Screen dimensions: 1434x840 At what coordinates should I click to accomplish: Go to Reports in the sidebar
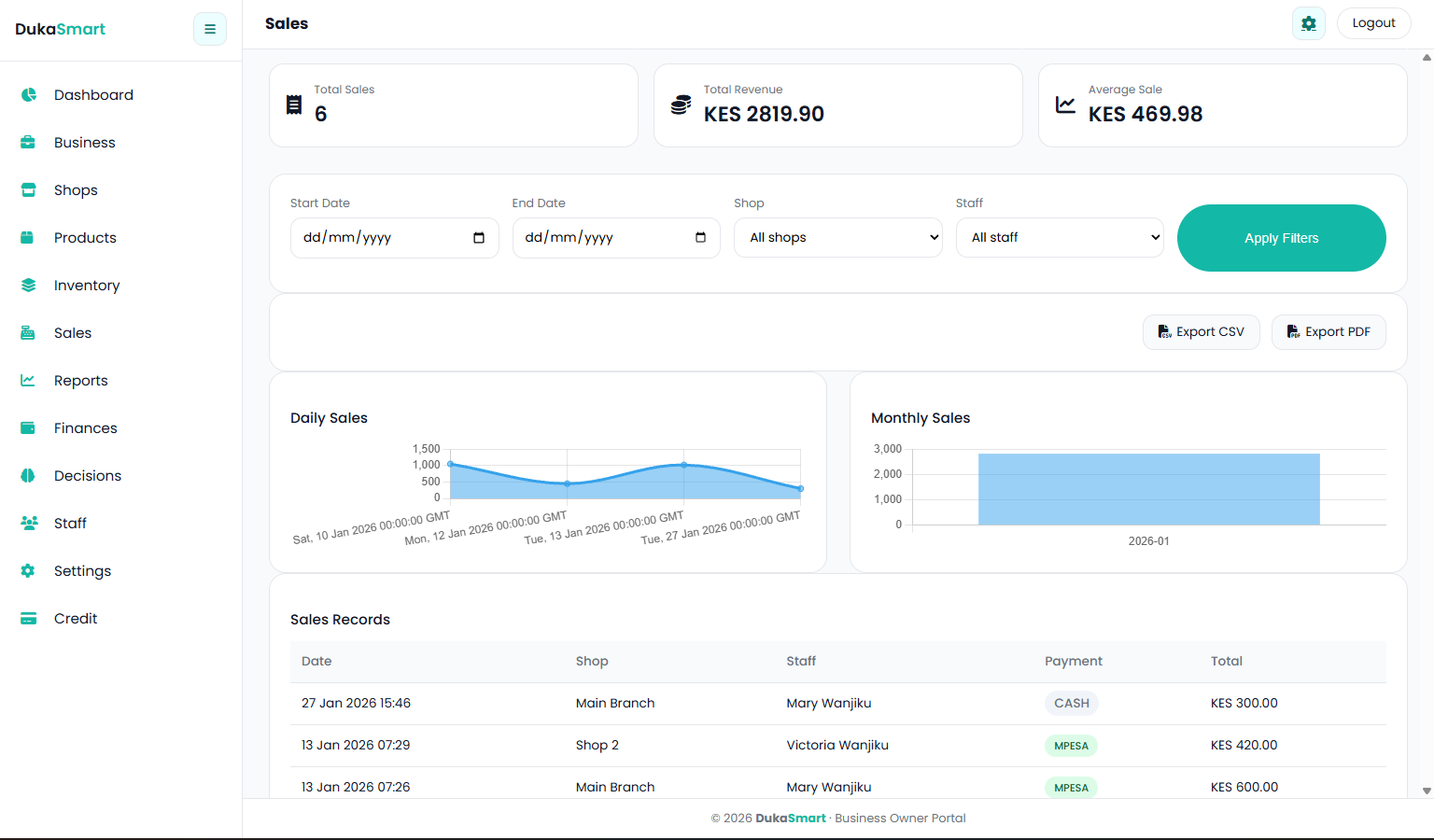click(80, 381)
